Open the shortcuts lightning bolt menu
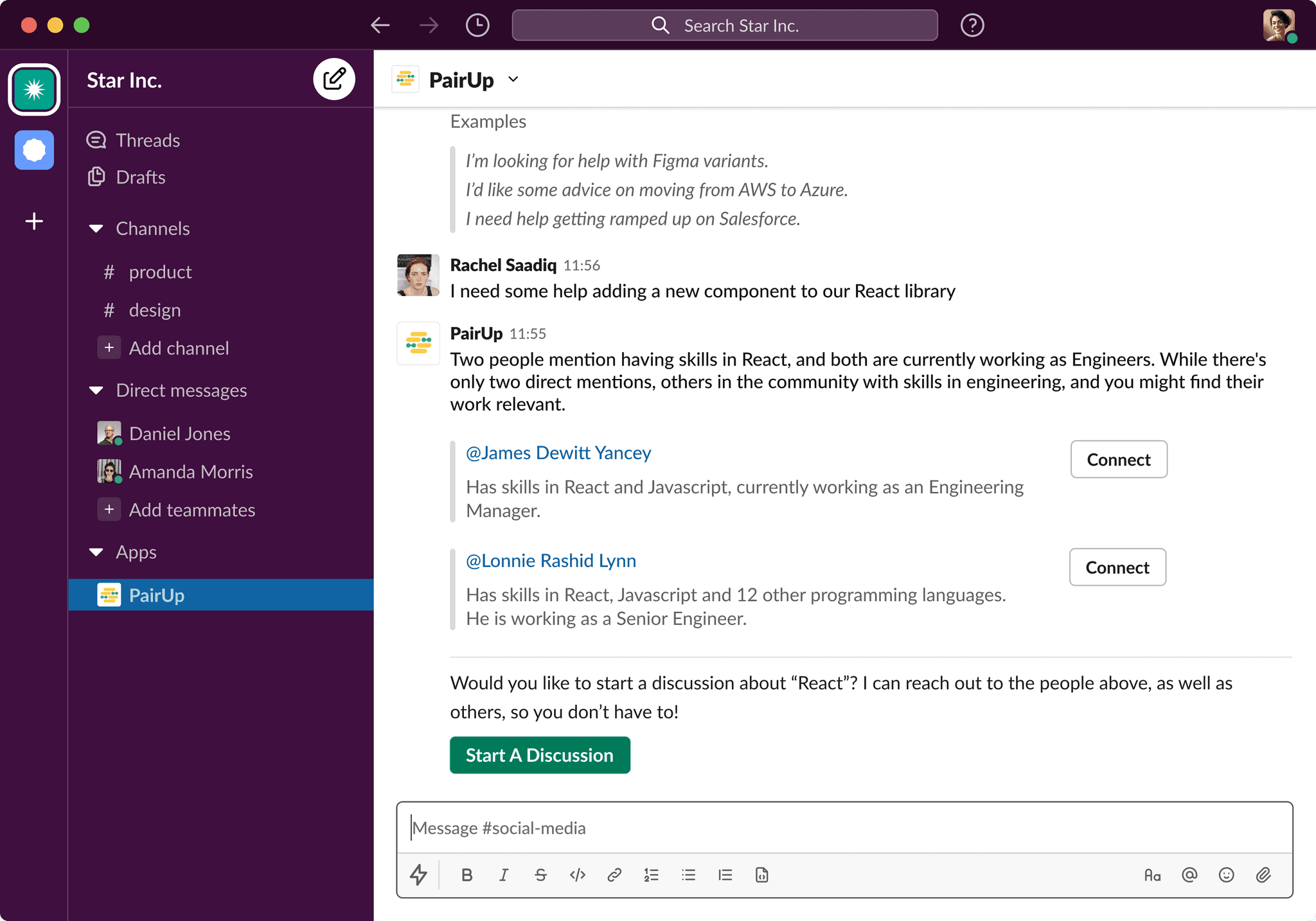This screenshot has width=1316, height=921. [419, 875]
